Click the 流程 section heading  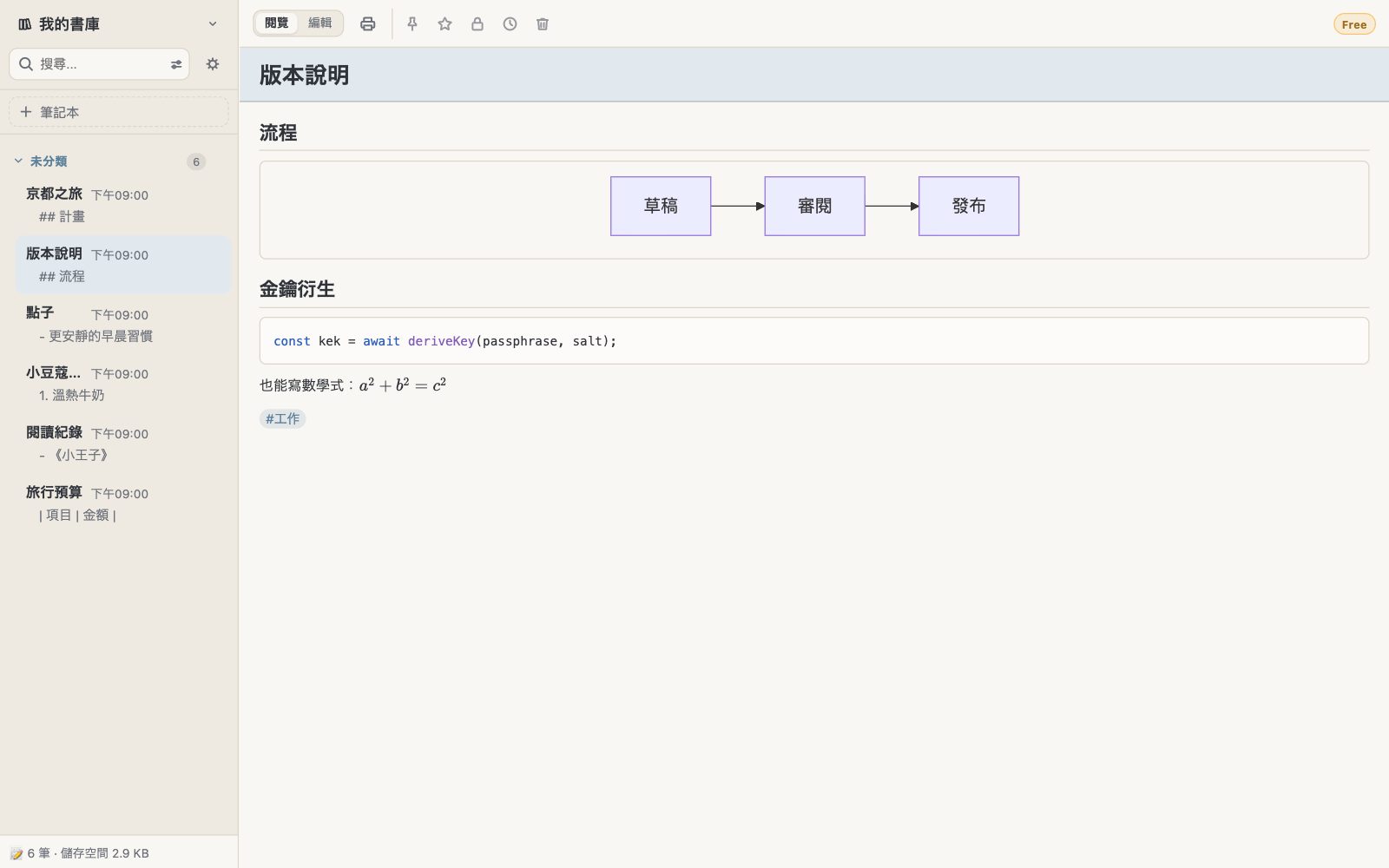[278, 133]
